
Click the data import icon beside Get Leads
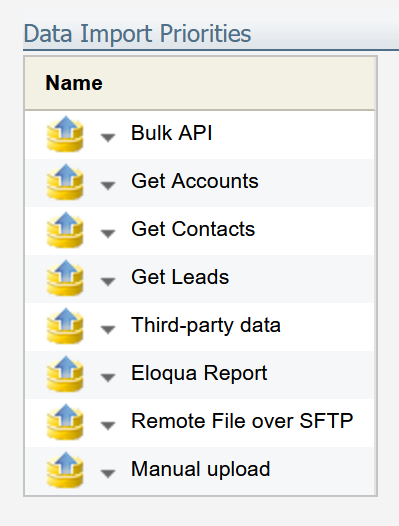click(x=65, y=278)
